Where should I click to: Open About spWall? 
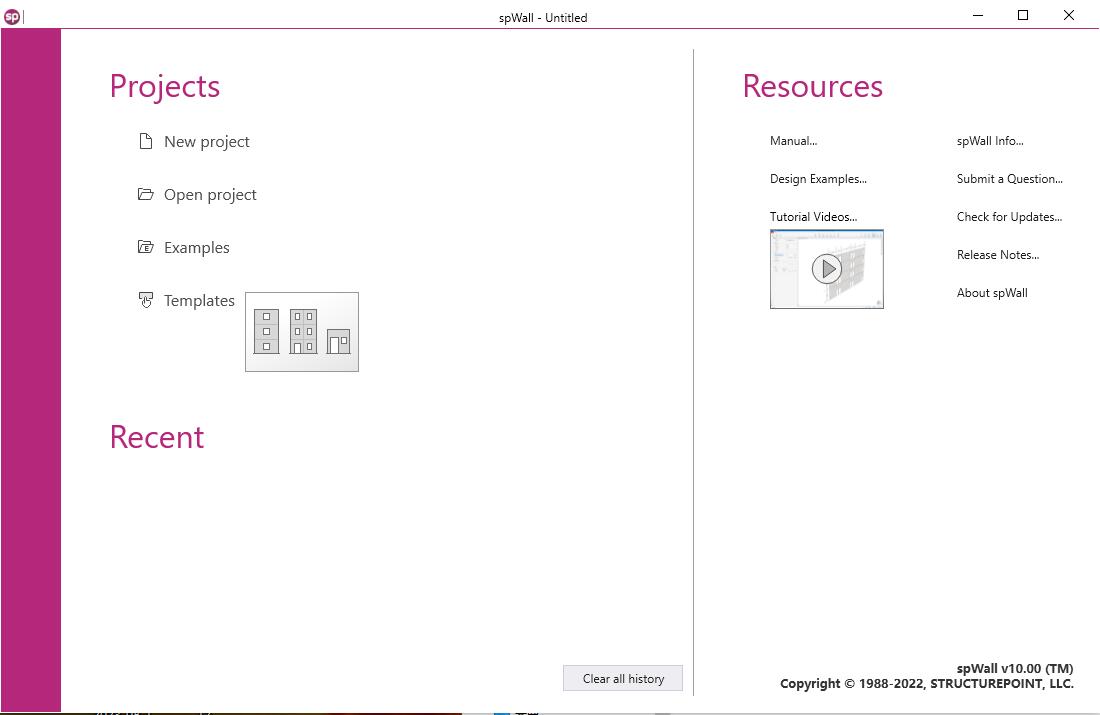pyautogui.click(x=992, y=293)
